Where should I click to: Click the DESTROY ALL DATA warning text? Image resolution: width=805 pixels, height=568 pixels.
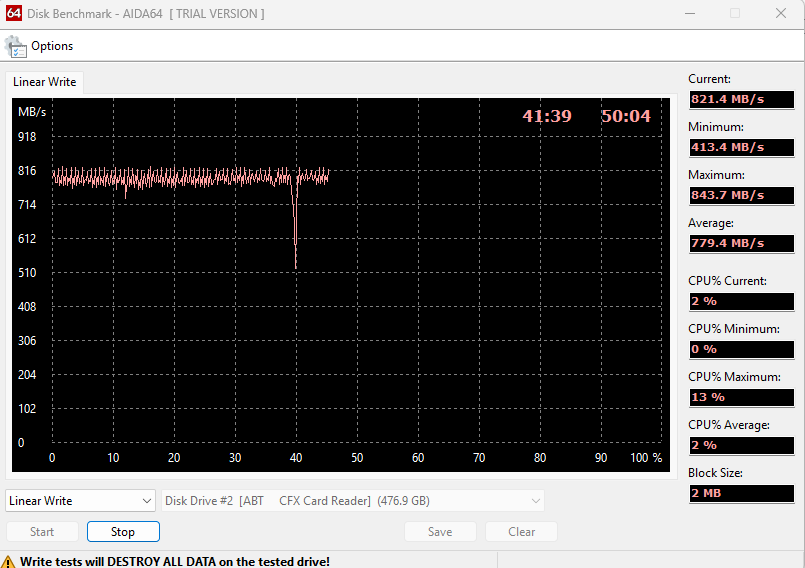tap(175, 561)
